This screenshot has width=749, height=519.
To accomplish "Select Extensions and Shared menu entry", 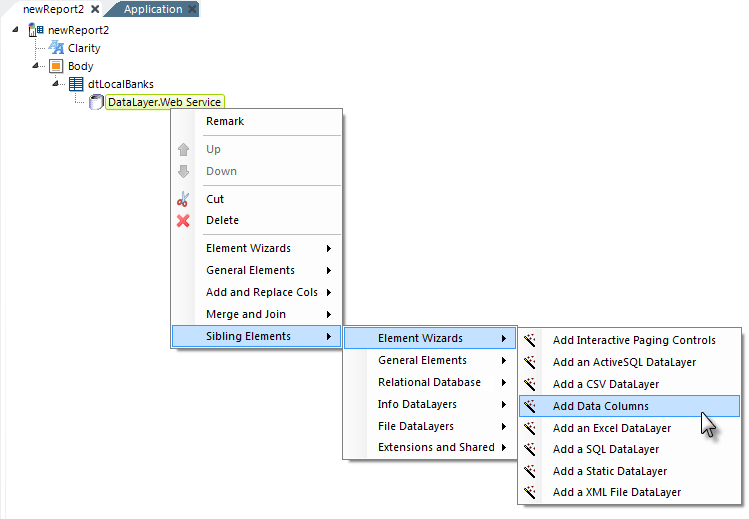I will click(430, 447).
